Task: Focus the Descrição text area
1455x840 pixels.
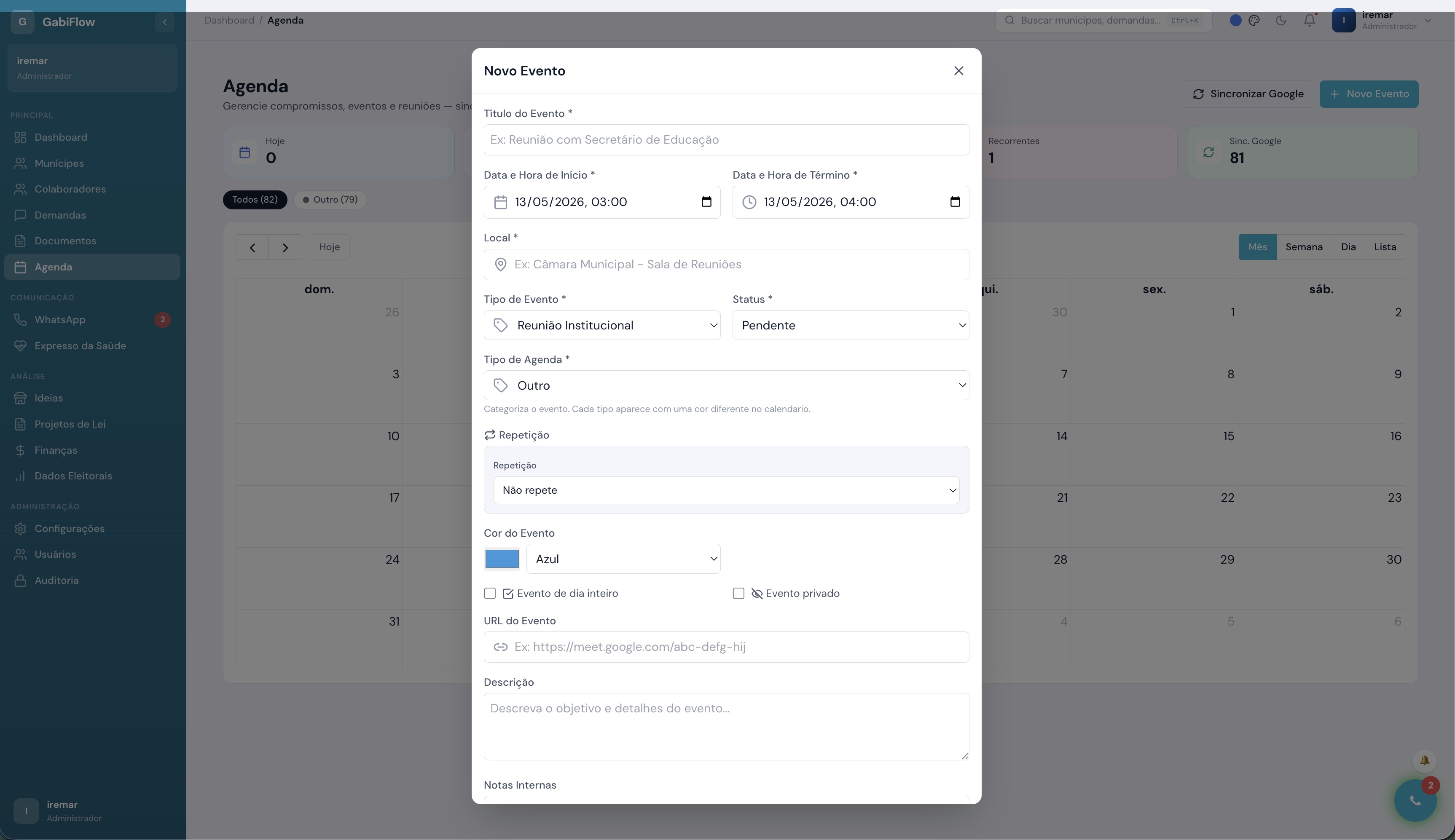Action: (x=726, y=727)
